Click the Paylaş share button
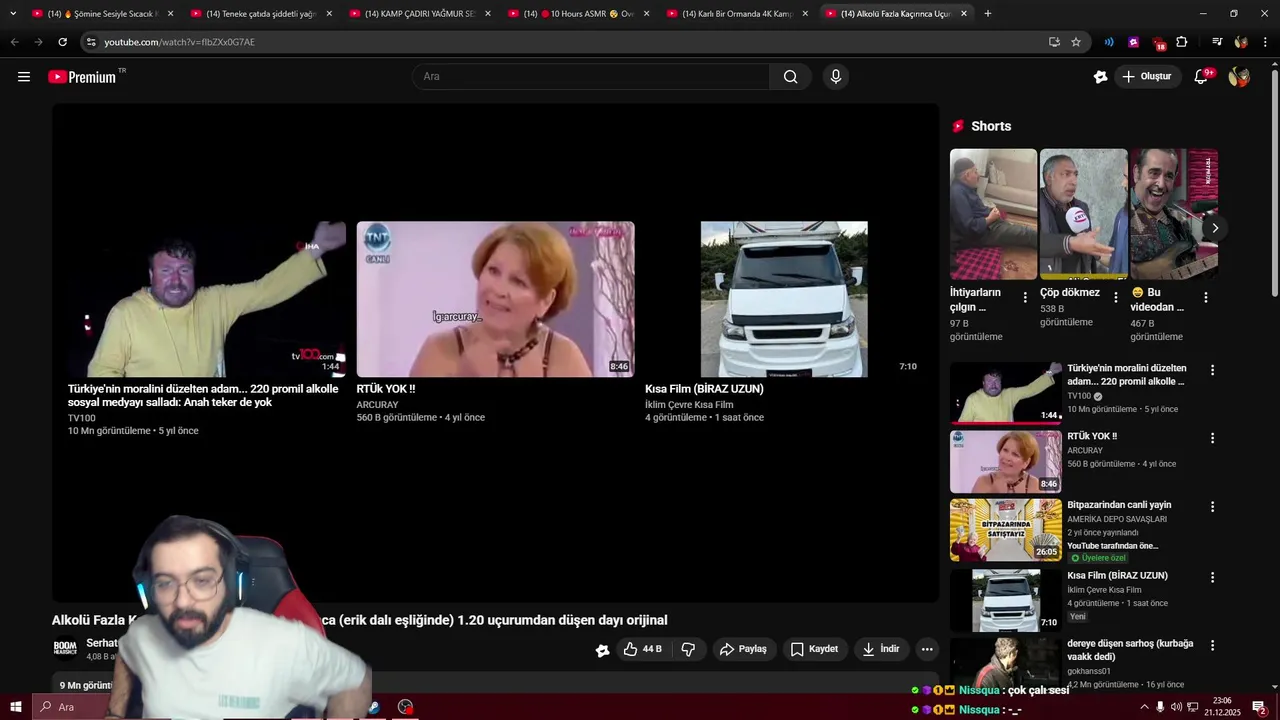 click(743, 649)
